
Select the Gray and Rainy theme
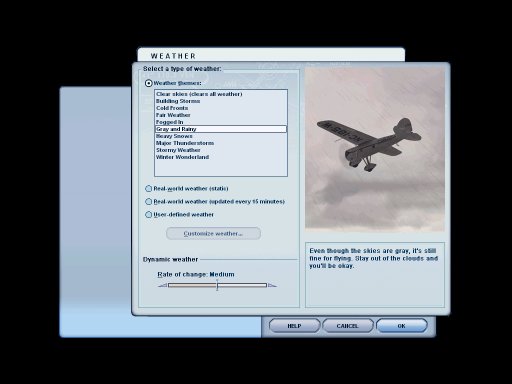tap(221, 129)
